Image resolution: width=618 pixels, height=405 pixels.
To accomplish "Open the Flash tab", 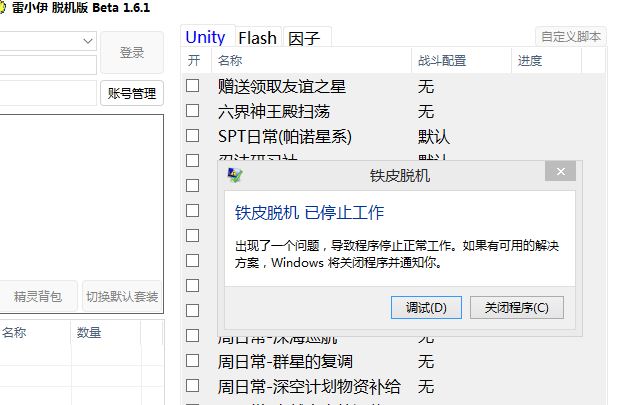I will coord(257,38).
